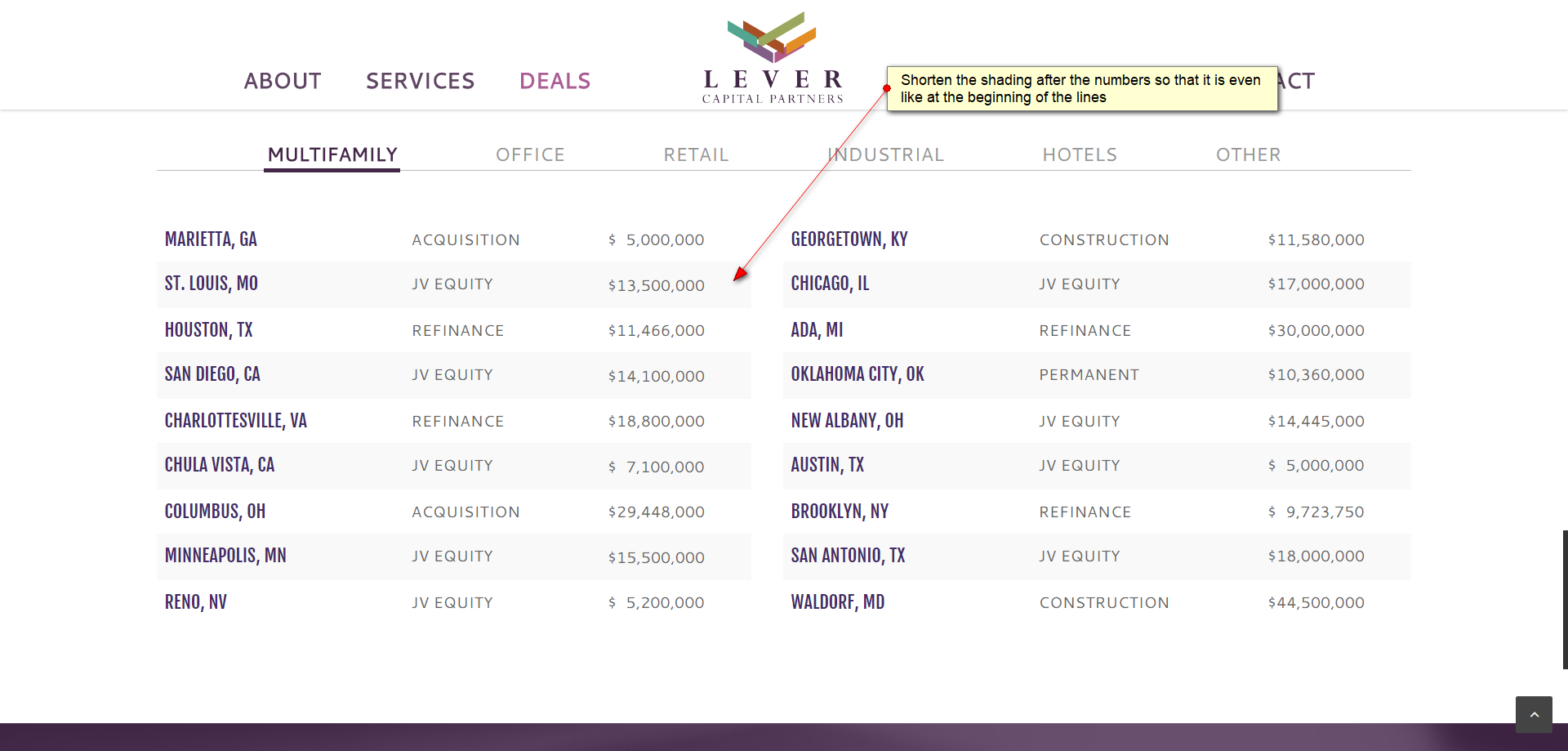Select the Other tab
This screenshot has width=1568, height=751.
coord(1248,154)
